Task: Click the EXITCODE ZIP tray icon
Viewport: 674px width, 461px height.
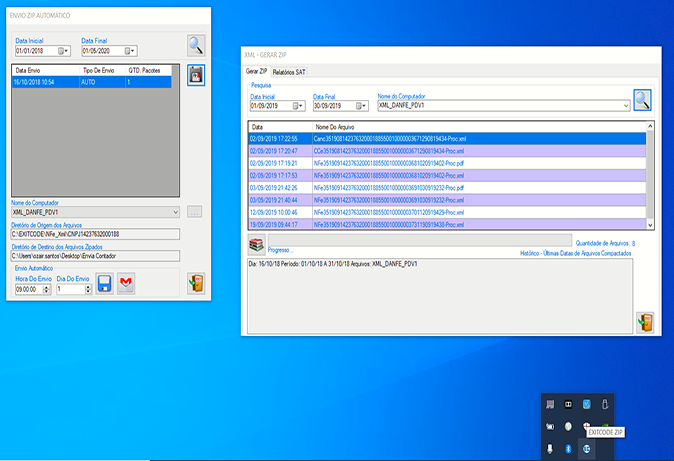Action: (x=586, y=449)
